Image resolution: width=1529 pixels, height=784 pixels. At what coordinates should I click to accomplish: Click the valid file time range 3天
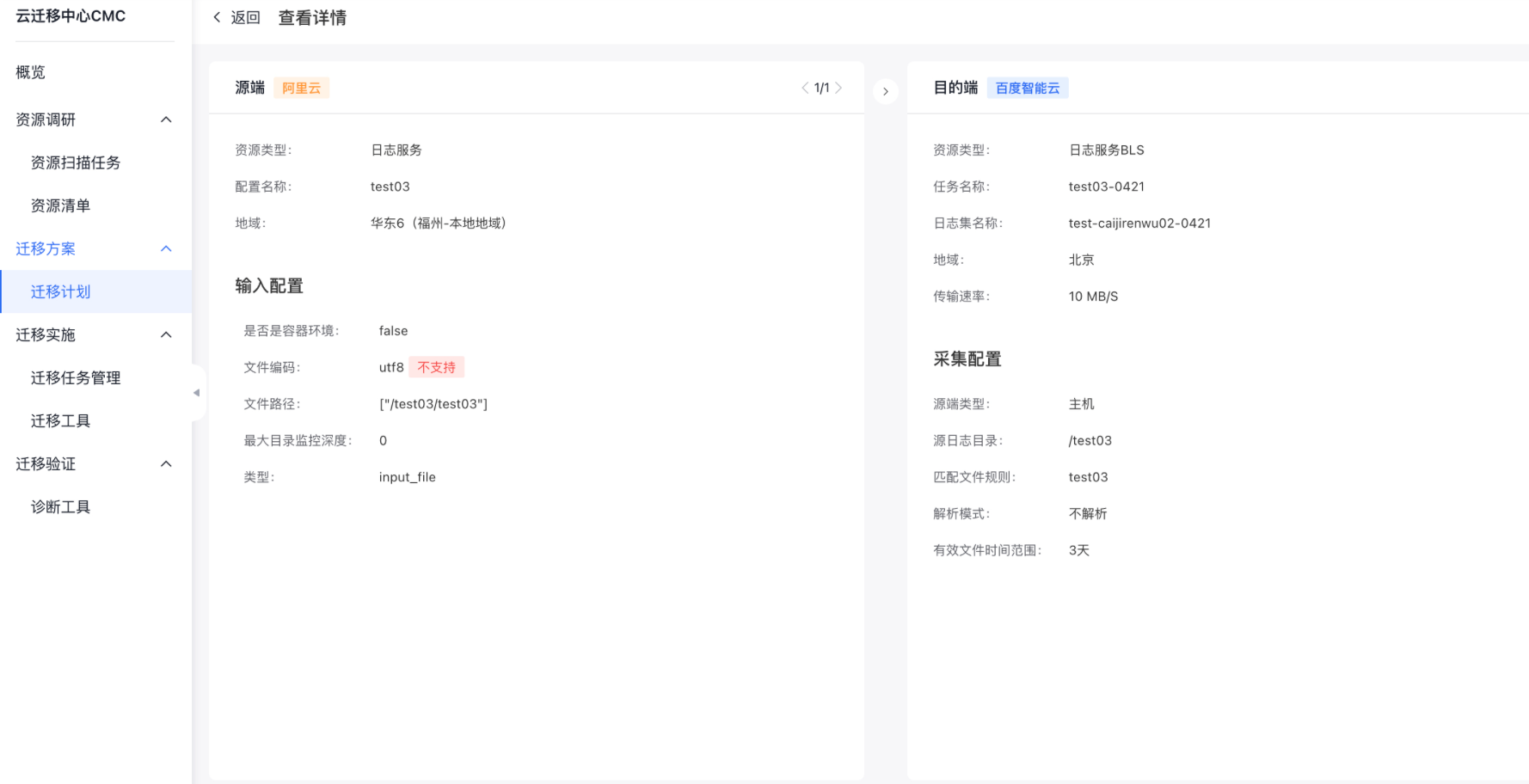point(1079,550)
